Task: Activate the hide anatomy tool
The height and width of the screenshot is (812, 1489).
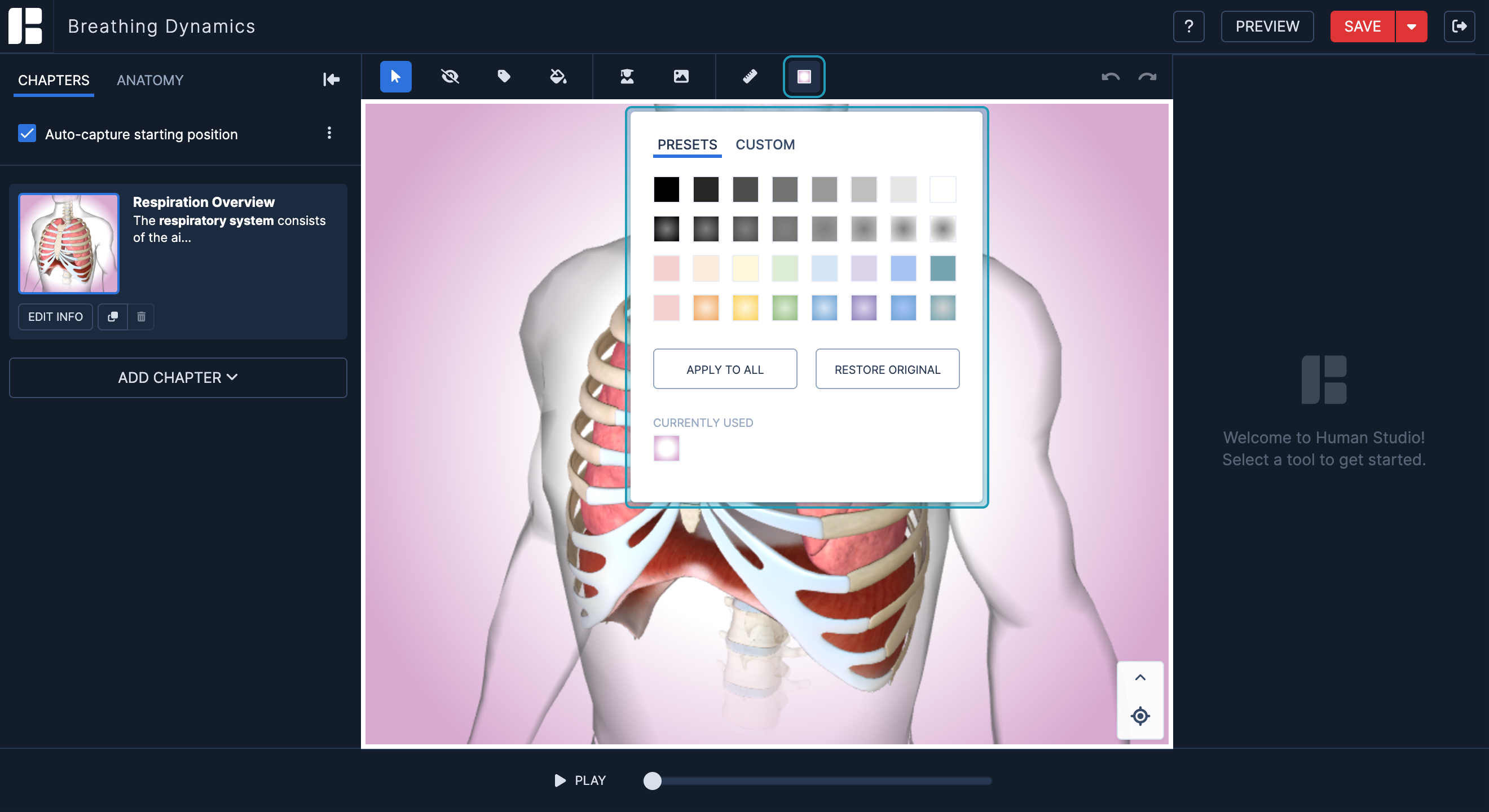Action: tap(450, 76)
